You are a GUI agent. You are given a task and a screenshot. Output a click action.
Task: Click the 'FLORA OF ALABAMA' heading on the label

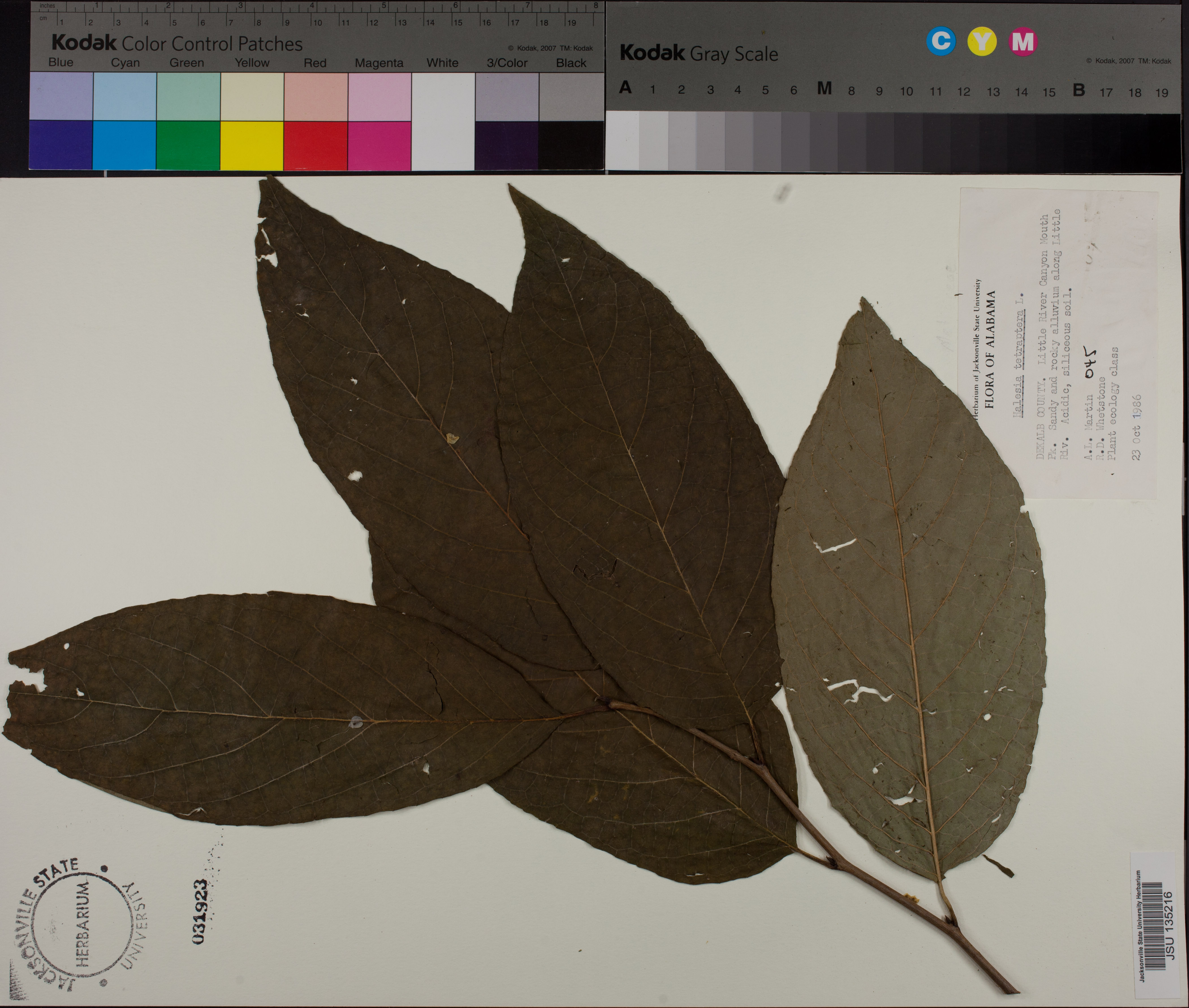991,350
